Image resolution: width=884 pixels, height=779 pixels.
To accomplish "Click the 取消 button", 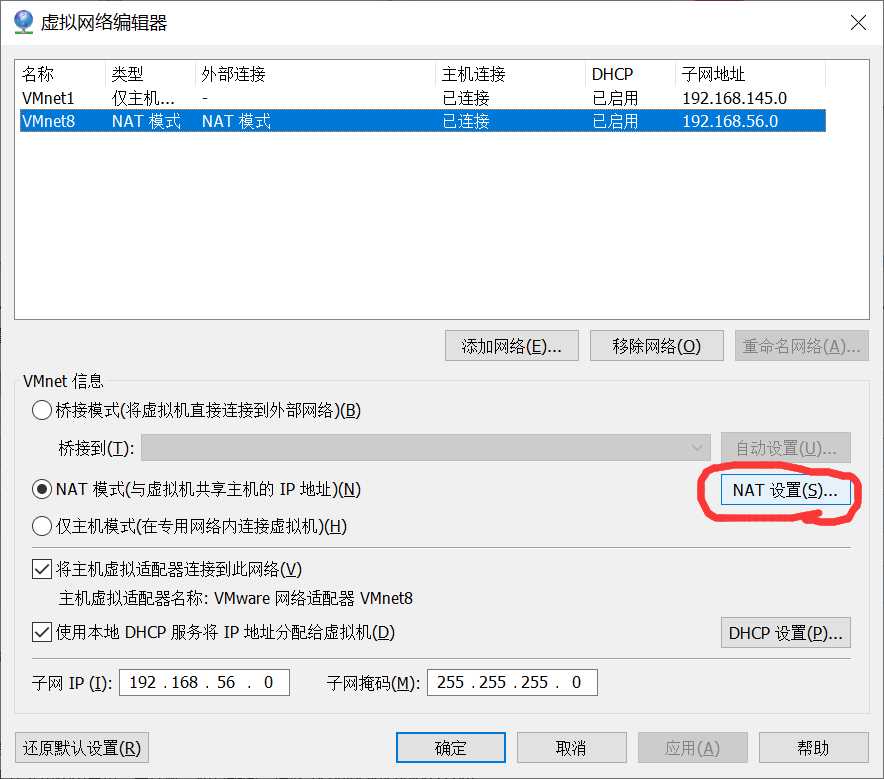I will click(571, 748).
